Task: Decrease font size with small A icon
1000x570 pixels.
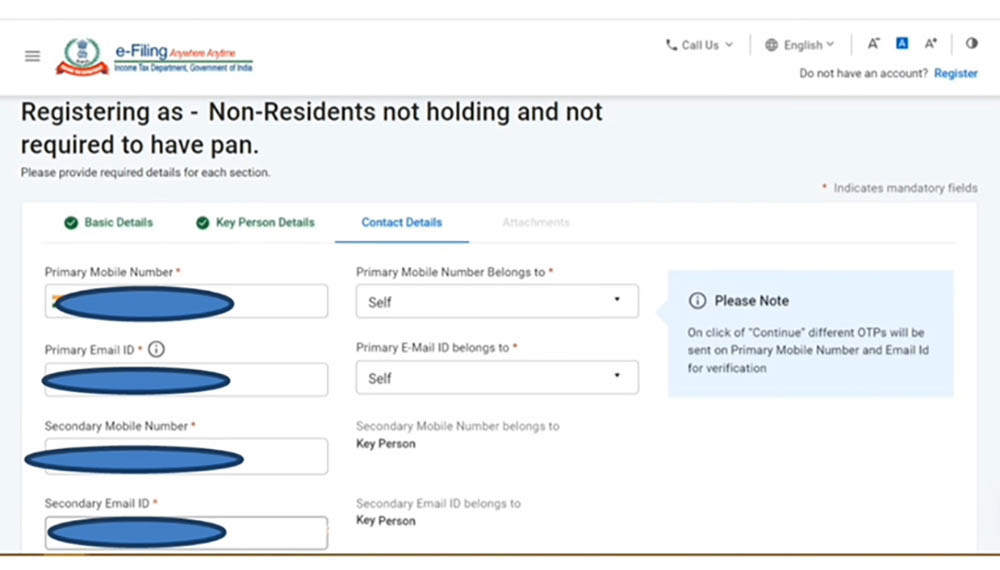Action: tap(873, 44)
